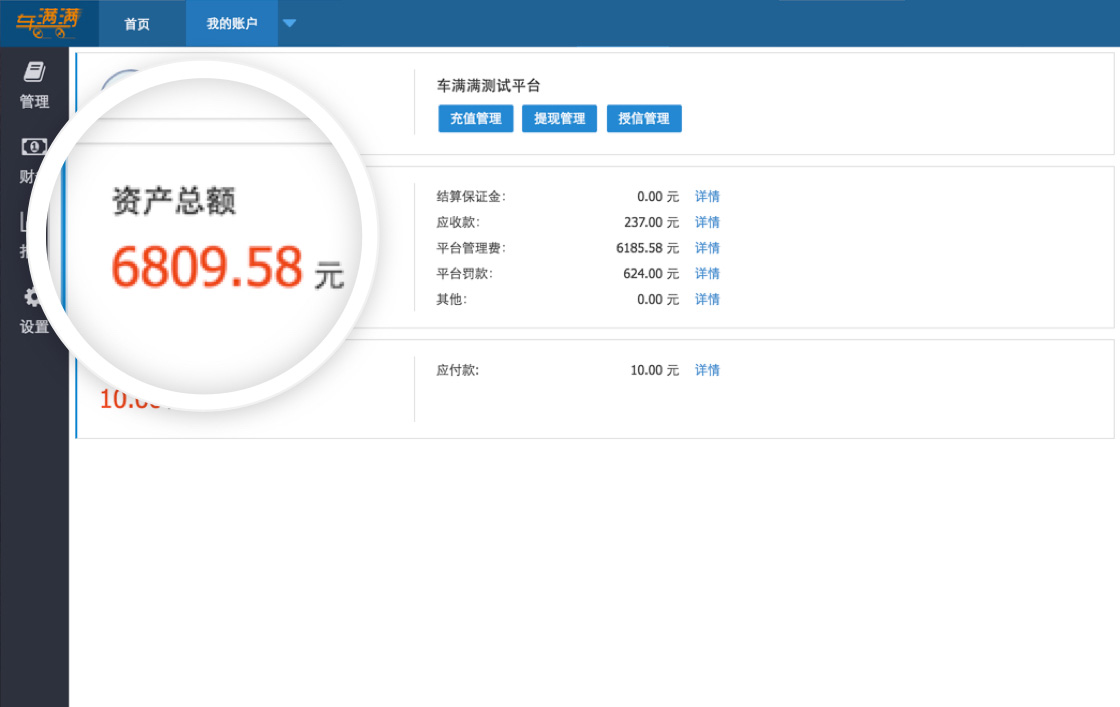View 详情 for 应付款
The image size is (1120, 707).
pyautogui.click(x=707, y=370)
